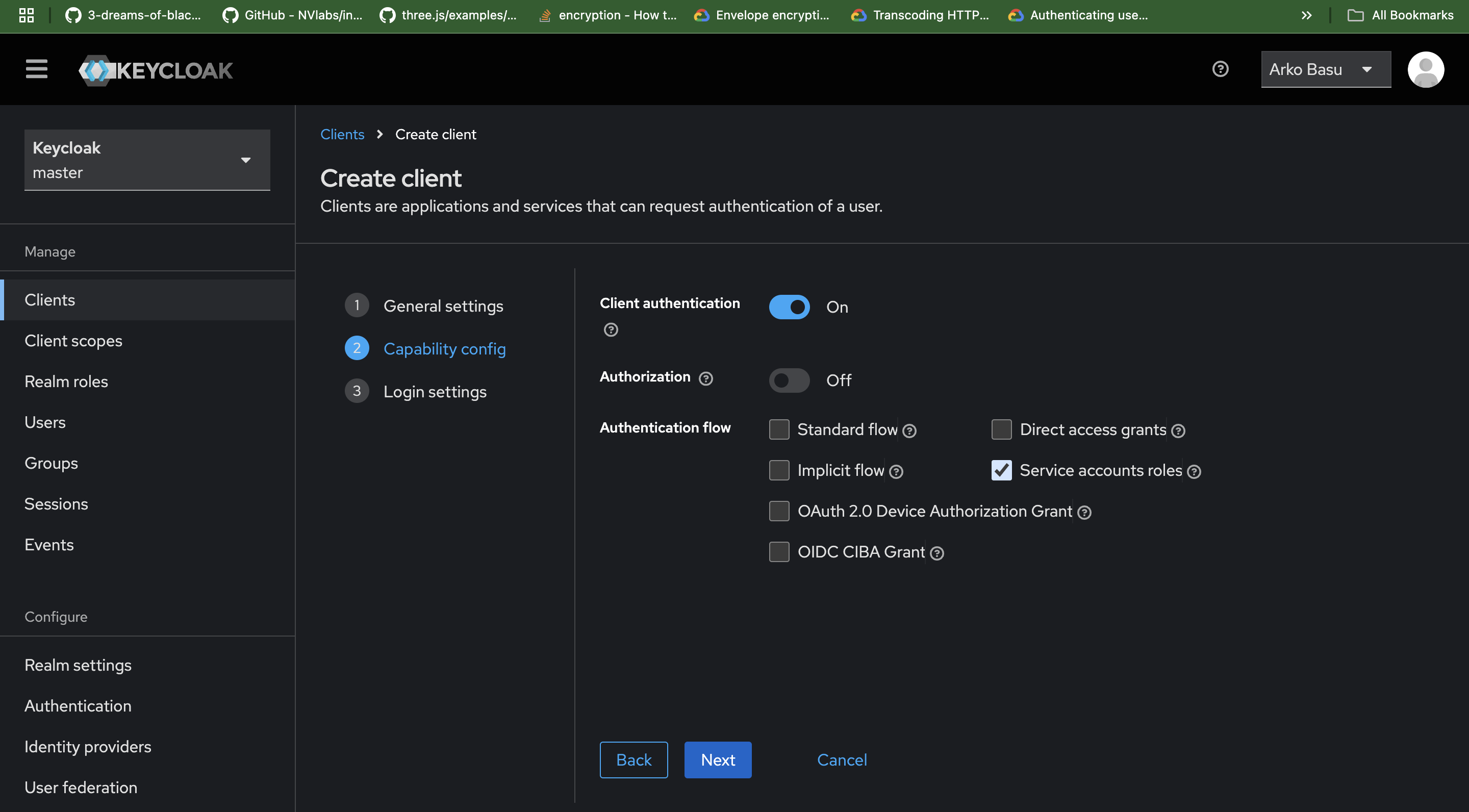Go to the Login settings wizard step
Screen dimensions: 1469x812
435,391
